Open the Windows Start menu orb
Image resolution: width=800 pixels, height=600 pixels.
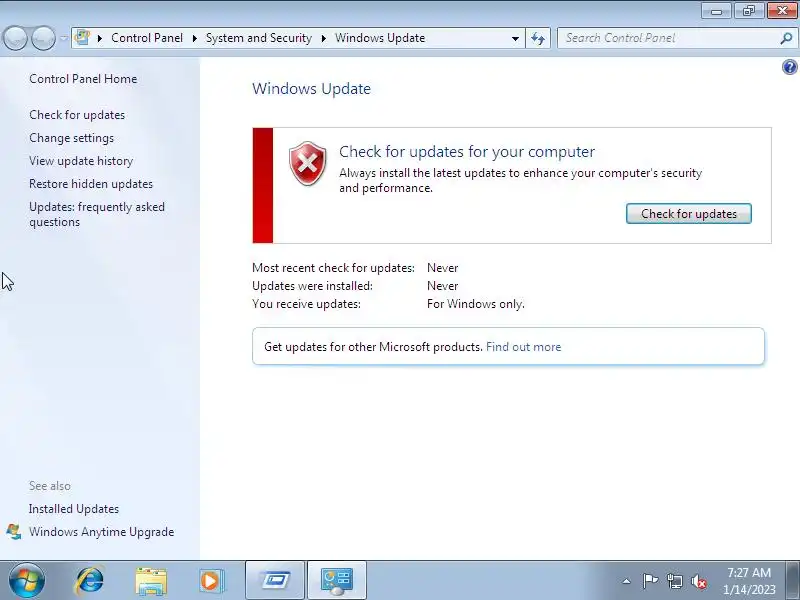(x=27, y=581)
